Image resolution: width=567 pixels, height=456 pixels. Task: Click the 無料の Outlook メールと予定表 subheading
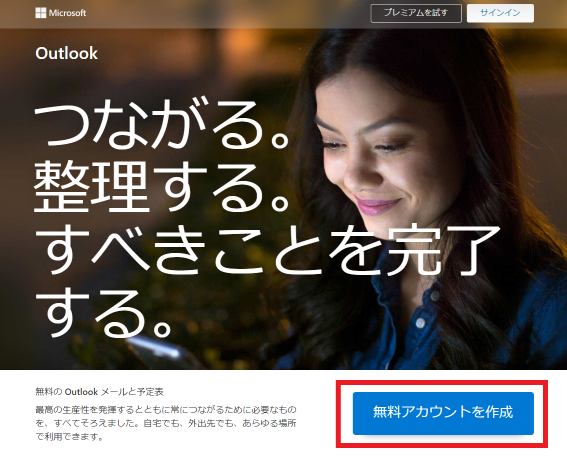click(x=99, y=392)
